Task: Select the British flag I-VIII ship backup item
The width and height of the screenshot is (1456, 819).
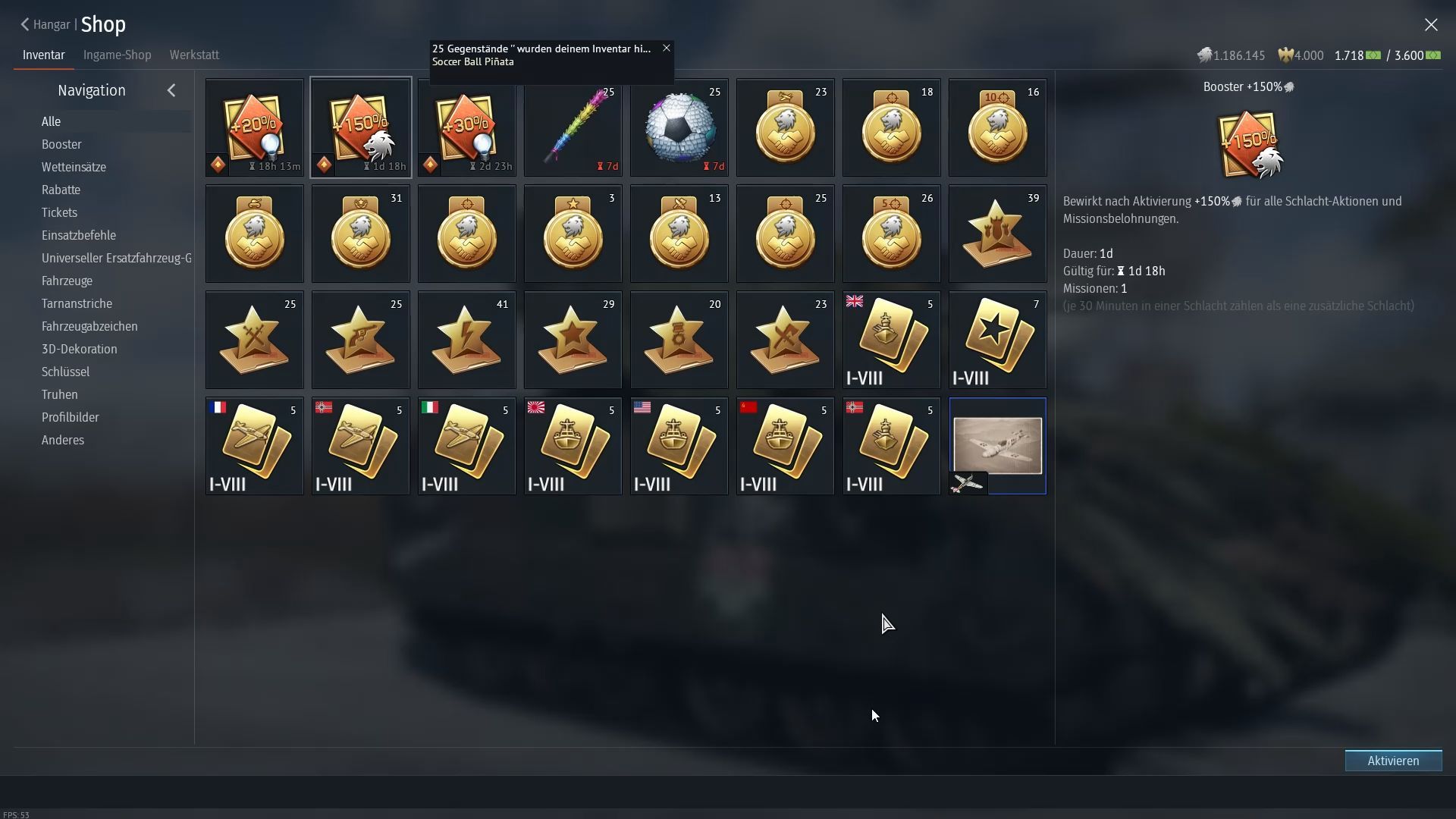Action: pyautogui.click(x=891, y=340)
